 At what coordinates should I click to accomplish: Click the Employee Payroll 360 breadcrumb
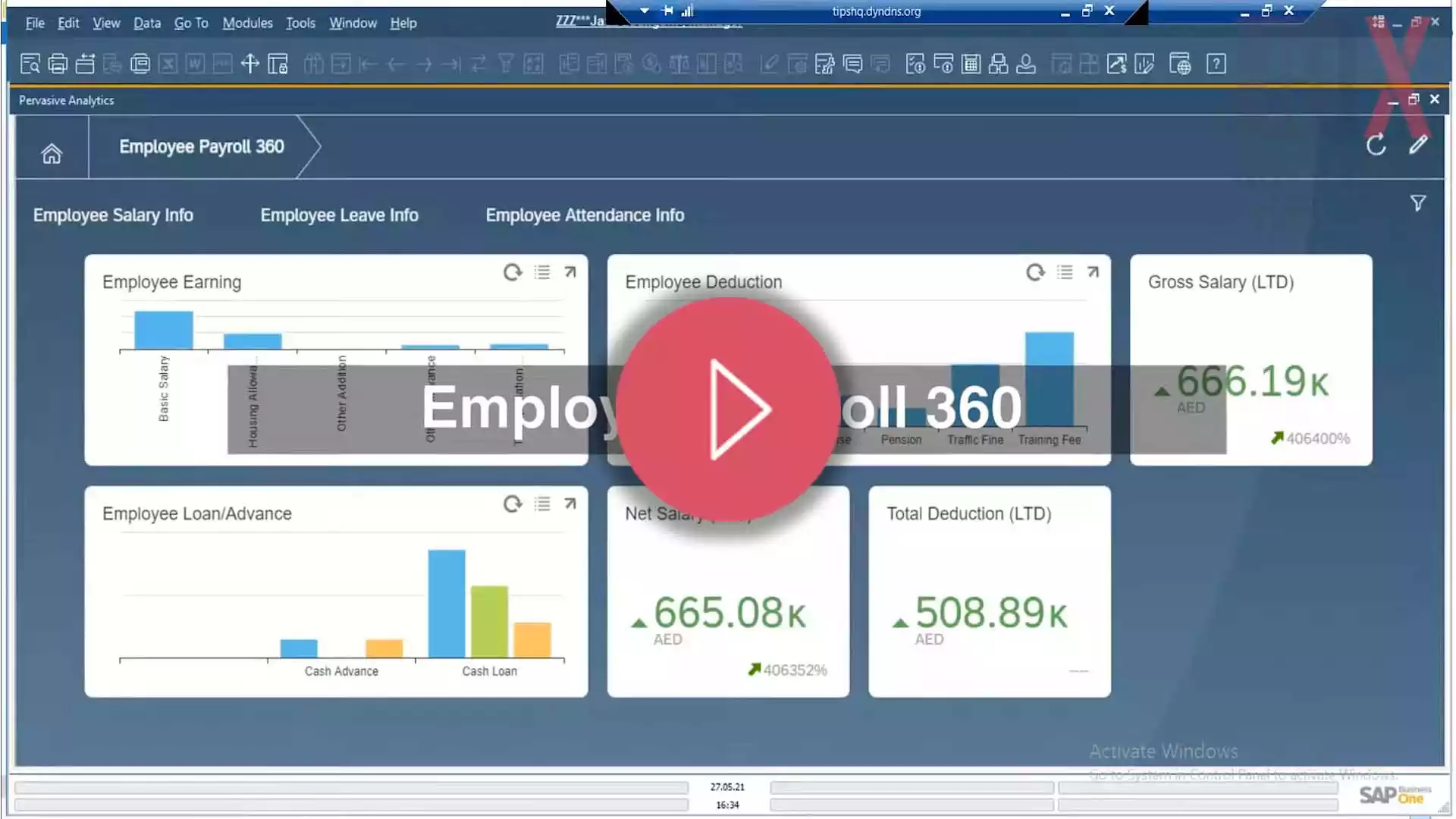pyautogui.click(x=202, y=146)
